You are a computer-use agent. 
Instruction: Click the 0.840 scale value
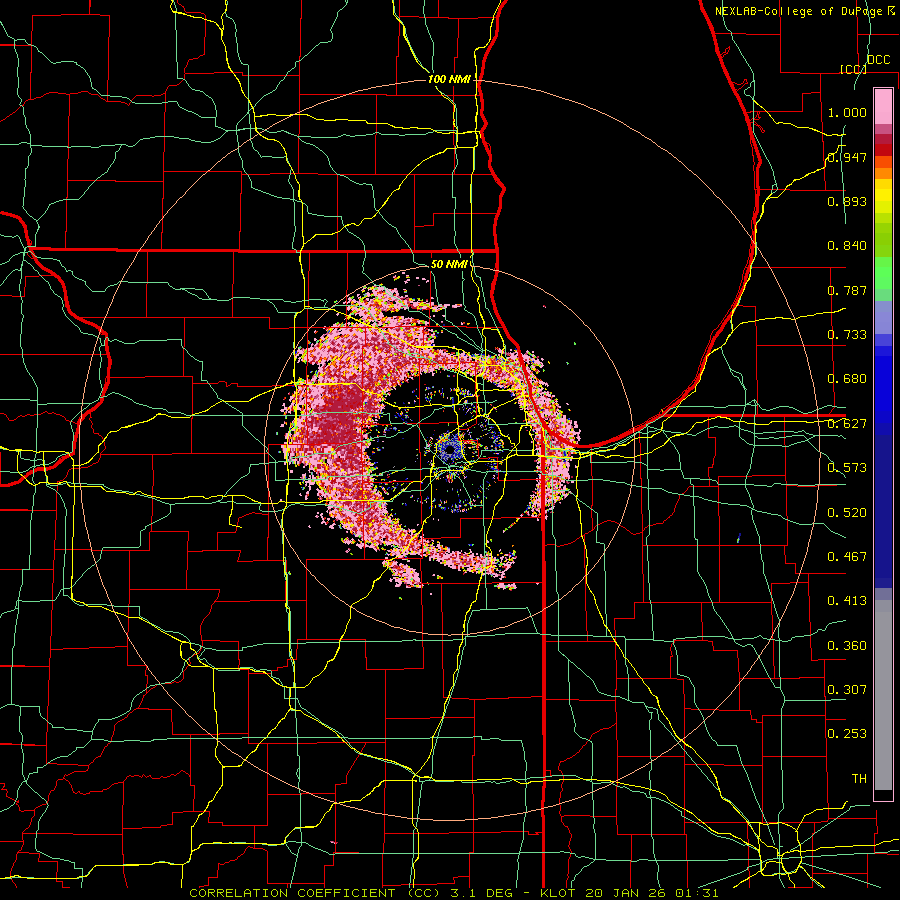pos(847,246)
